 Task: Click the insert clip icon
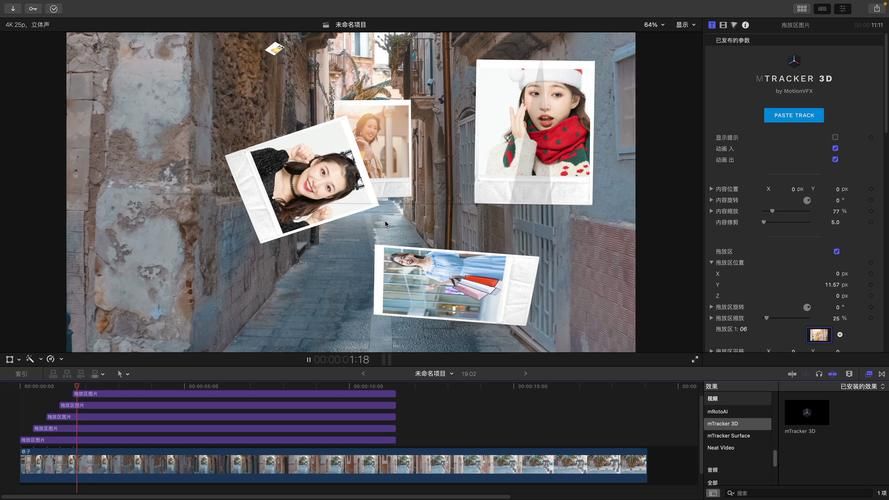click(x=67, y=374)
